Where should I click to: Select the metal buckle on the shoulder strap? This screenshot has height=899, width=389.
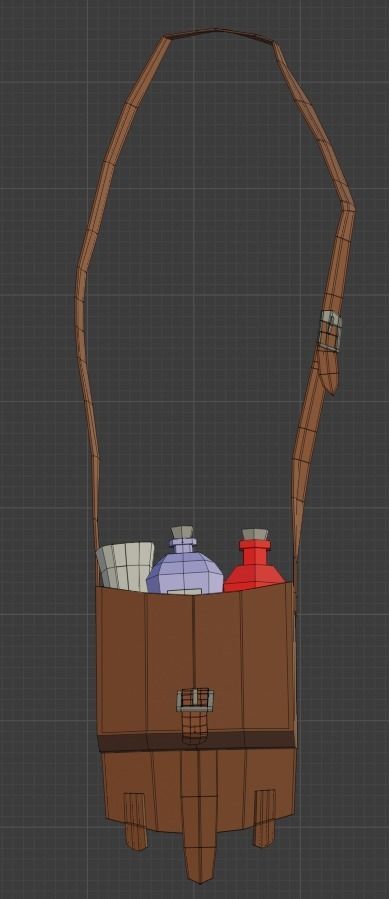(x=330, y=331)
